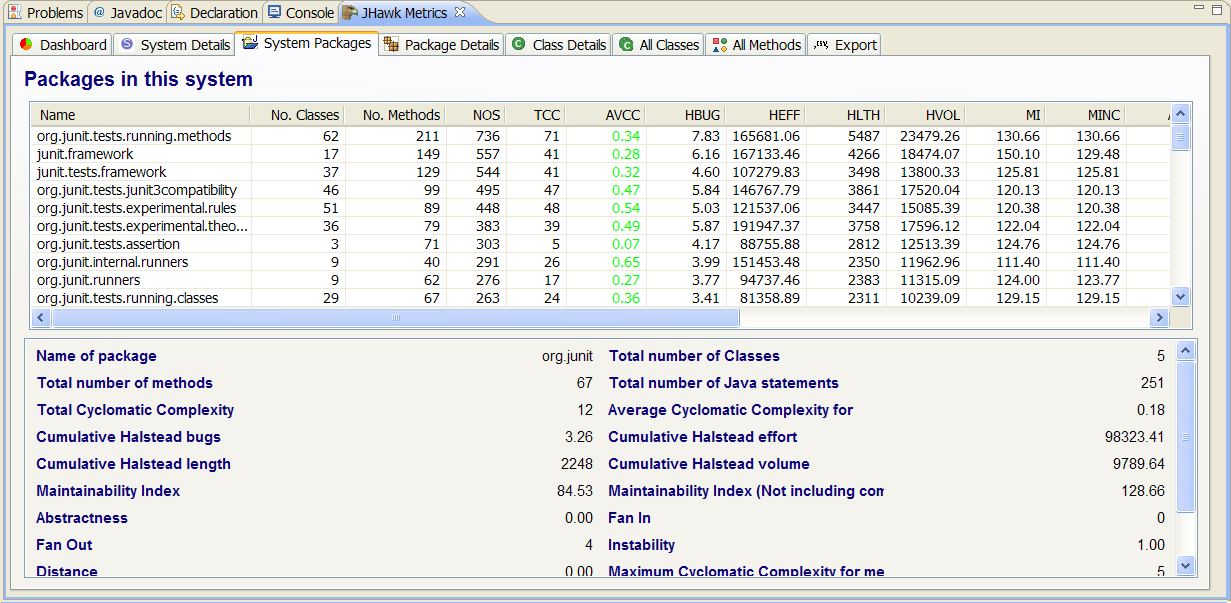
Task: Switch to the Package Details tab
Action: (x=441, y=45)
